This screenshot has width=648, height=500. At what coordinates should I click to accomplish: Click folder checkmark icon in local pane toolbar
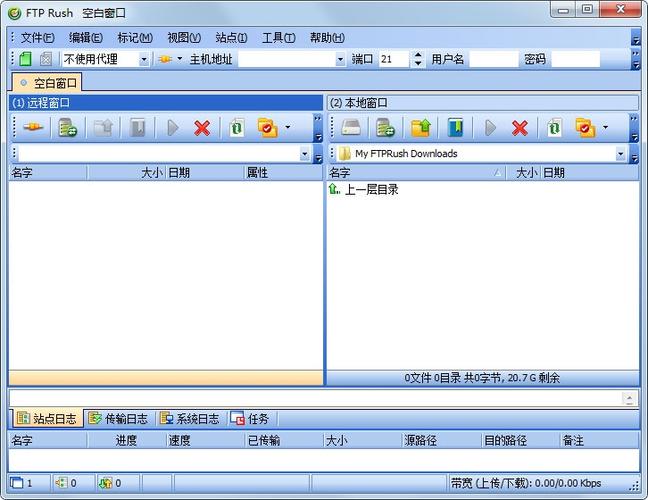[585, 127]
